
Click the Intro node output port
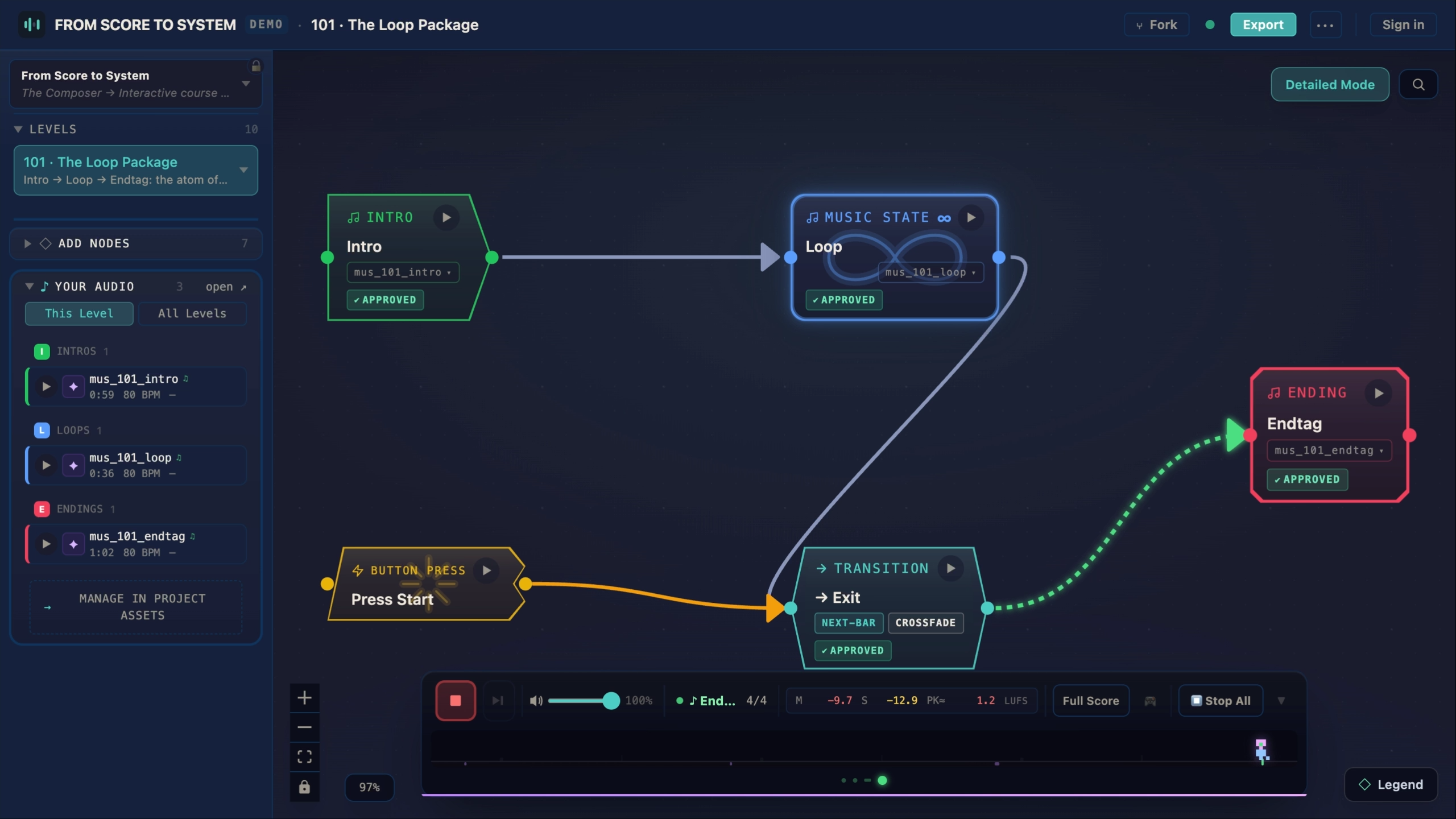[492, 257]
